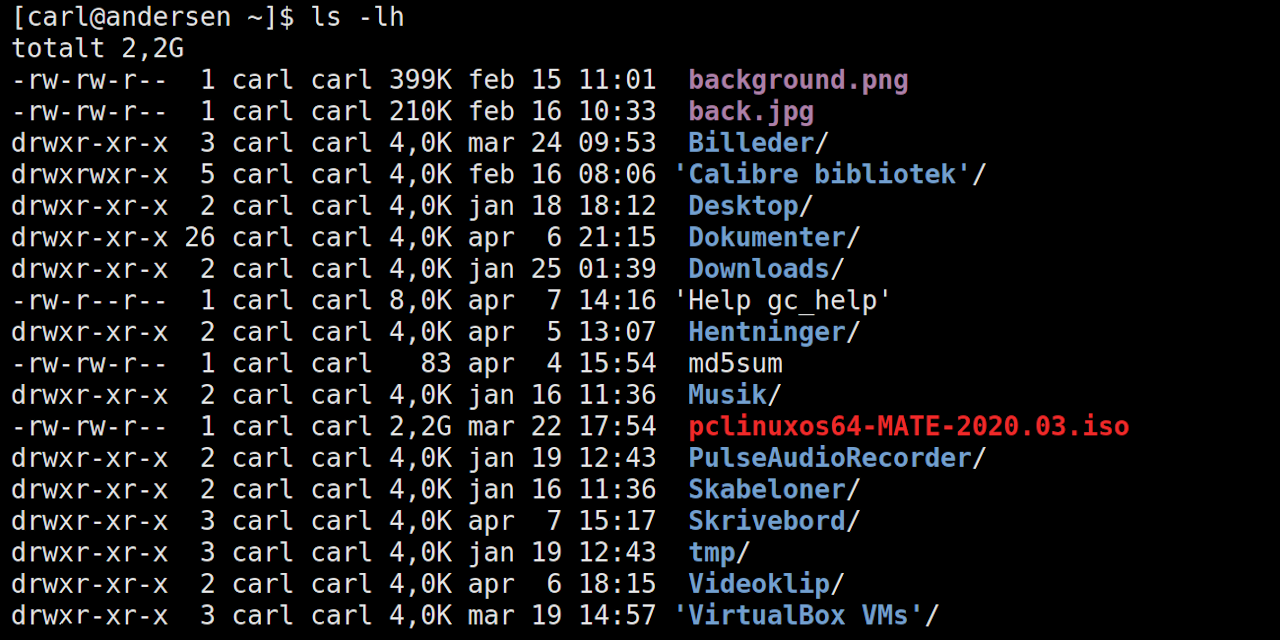
Task: Click the background.png filename
Action: (798, 80)
